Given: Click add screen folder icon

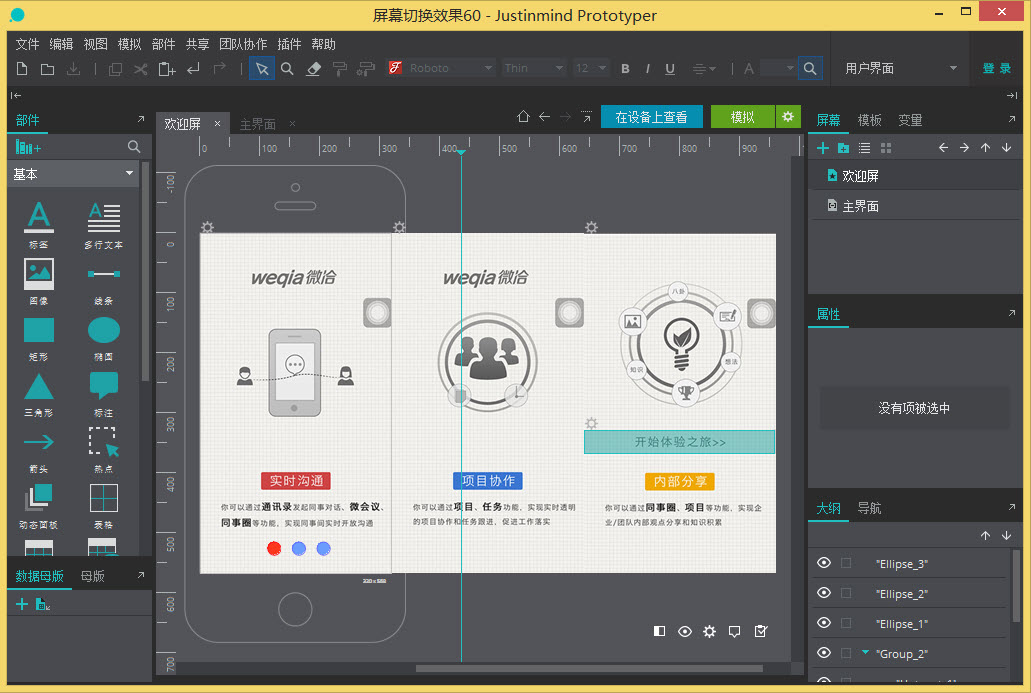Looking at the screenshot, I should tap(844, 148).
